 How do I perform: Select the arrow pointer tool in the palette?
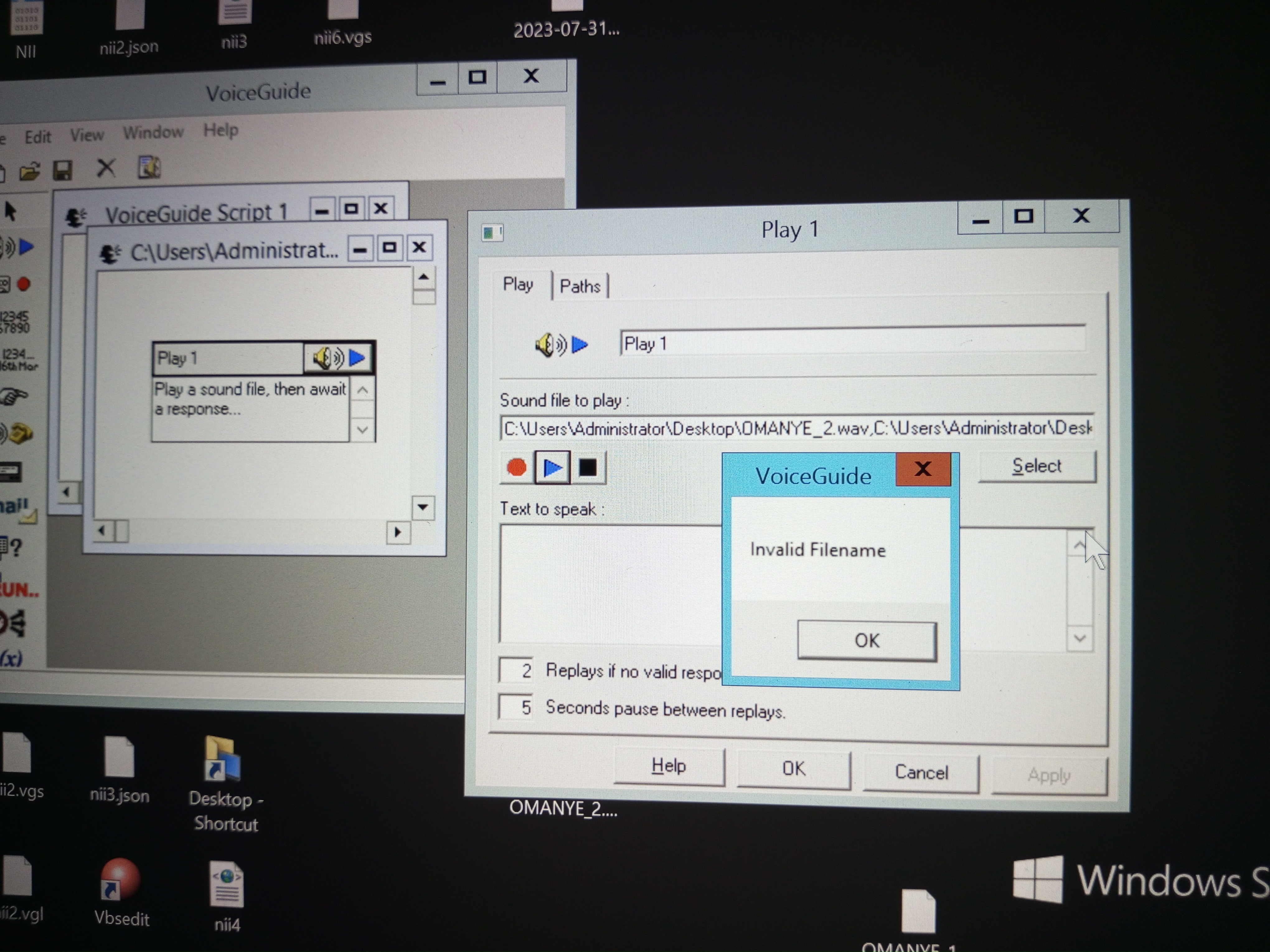tap(10, 211)
